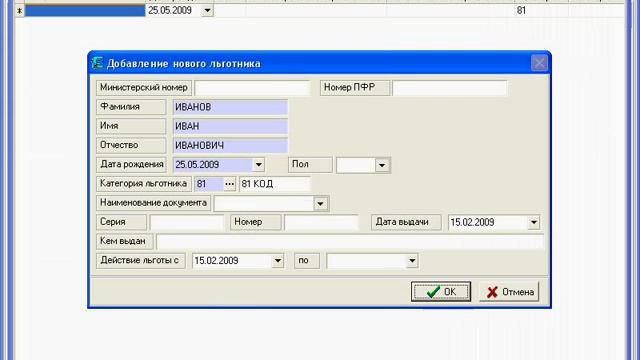This screenshot has height=360, width=640.
Task: Open the по end-date dropdown arrow
Action: (412, 261)
